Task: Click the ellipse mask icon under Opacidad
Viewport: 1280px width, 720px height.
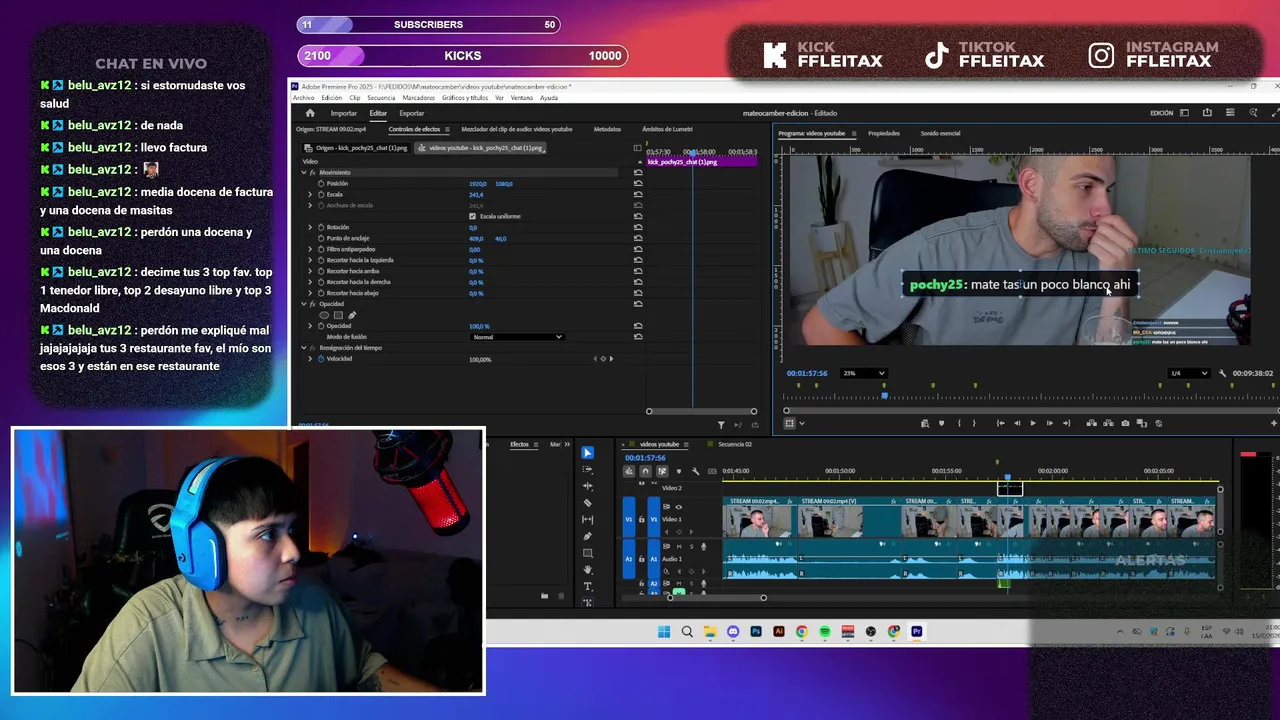Action: tap(324, 315)
